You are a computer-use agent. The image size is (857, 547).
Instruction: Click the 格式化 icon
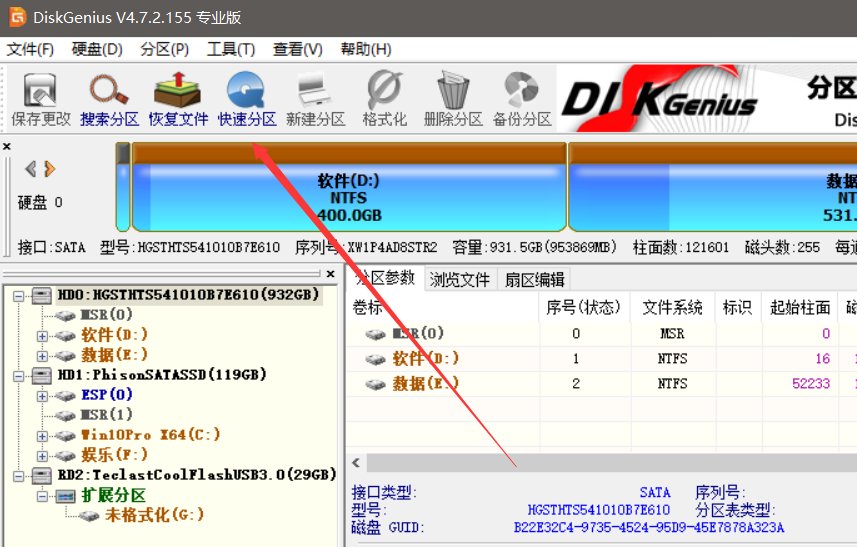[x=384, y=99]
